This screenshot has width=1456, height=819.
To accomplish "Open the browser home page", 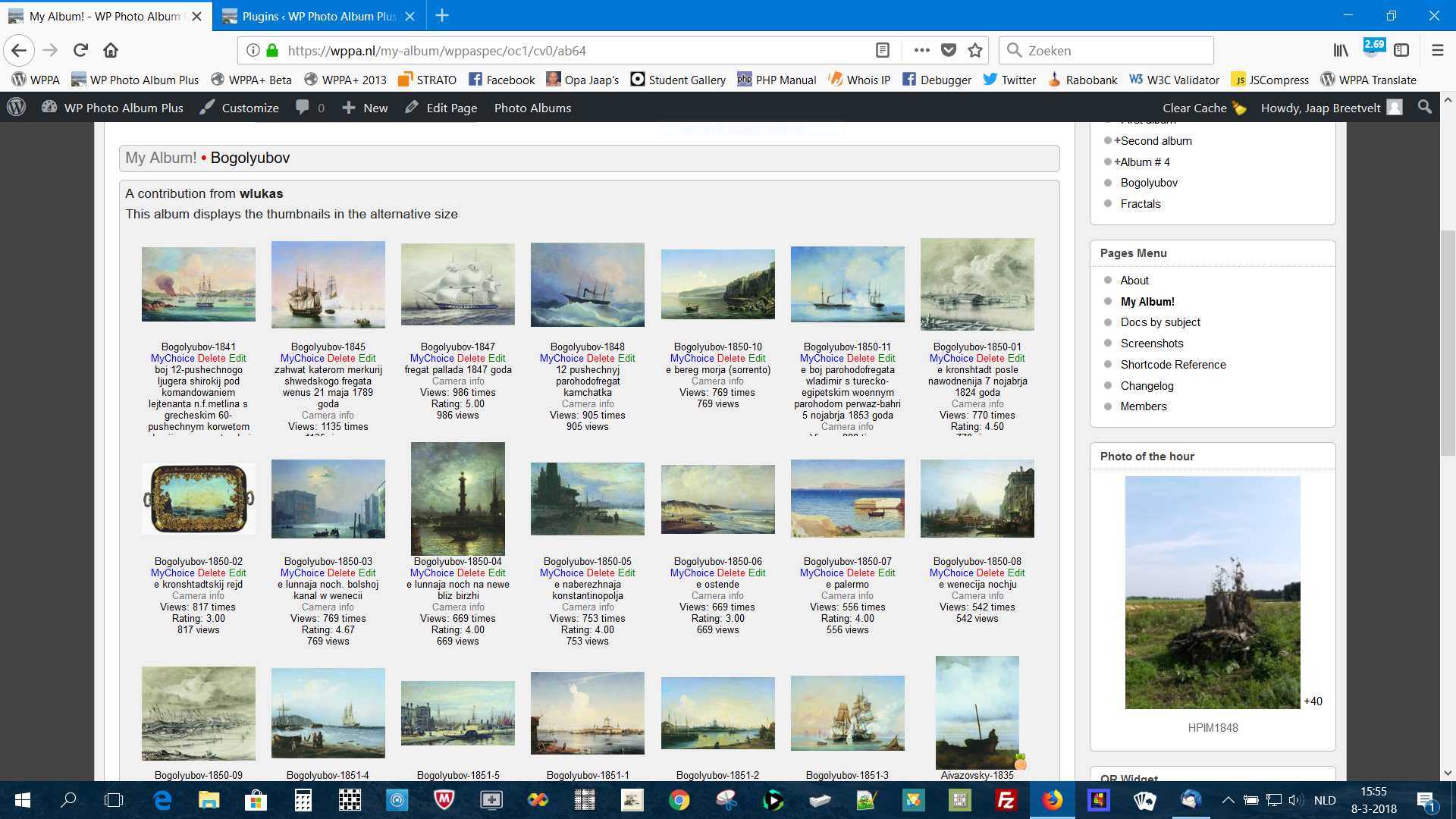I will point(111,51).
